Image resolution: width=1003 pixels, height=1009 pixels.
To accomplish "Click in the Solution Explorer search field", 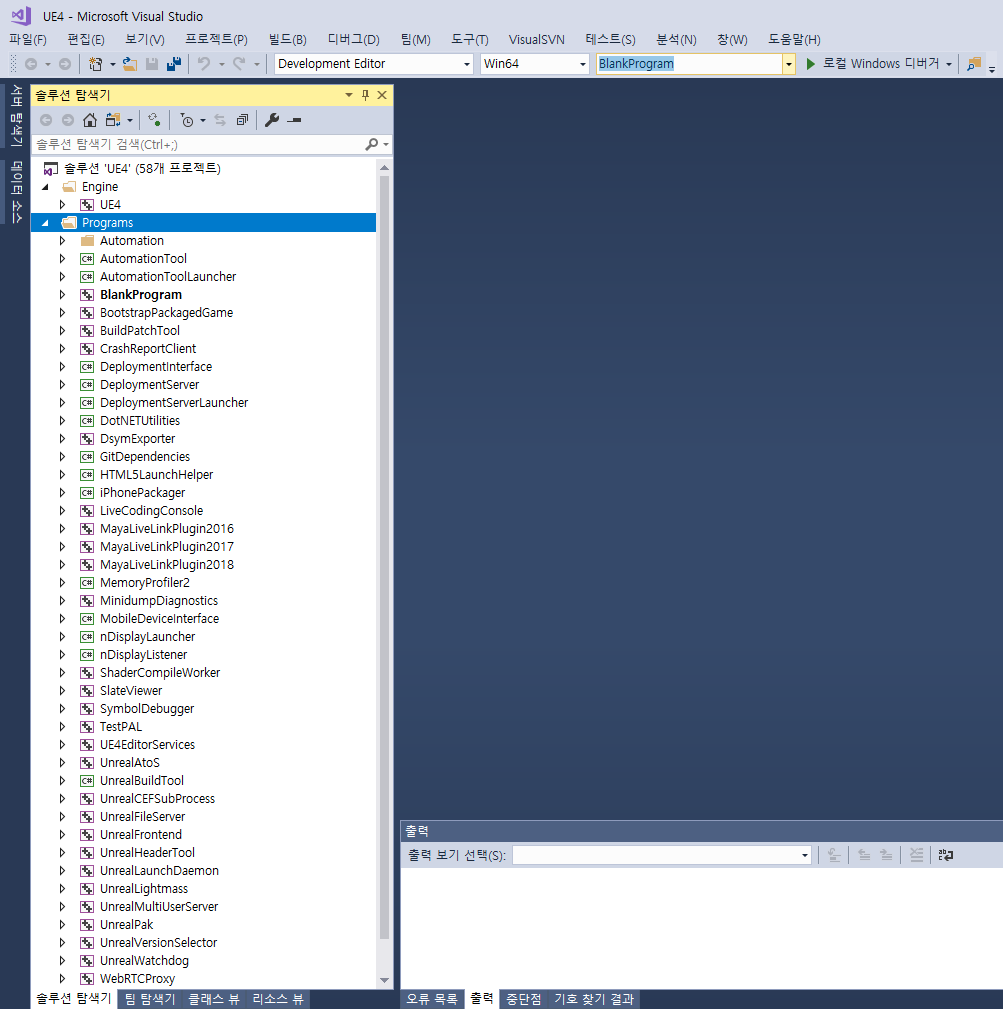I will tap(198, 145).
